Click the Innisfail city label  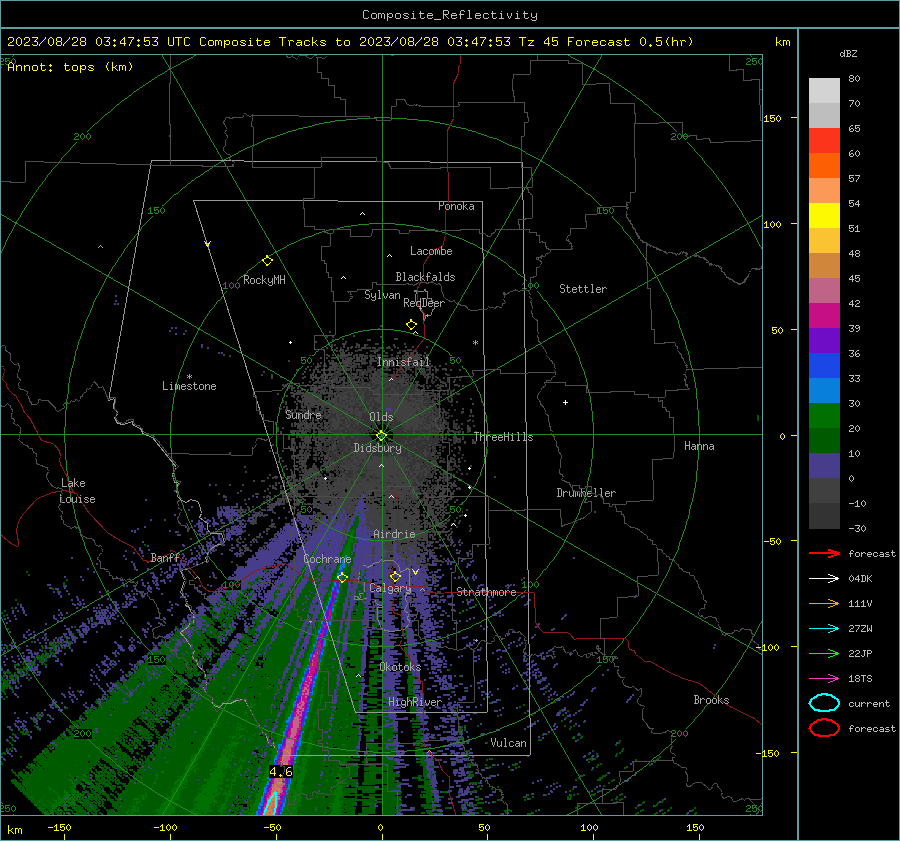point(403,362)
